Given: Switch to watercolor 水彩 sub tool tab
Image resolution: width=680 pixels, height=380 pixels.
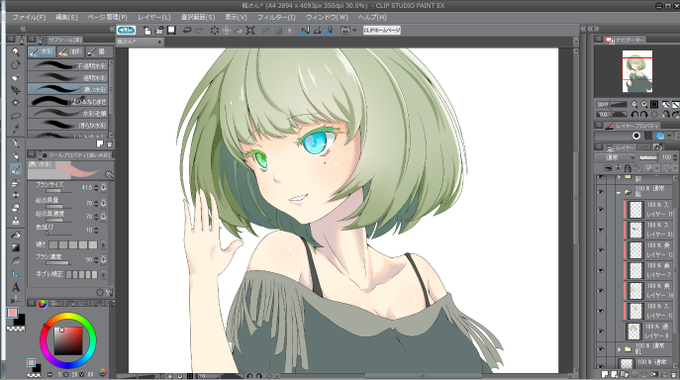Looking at the screenshot, I should pos(41,52).
